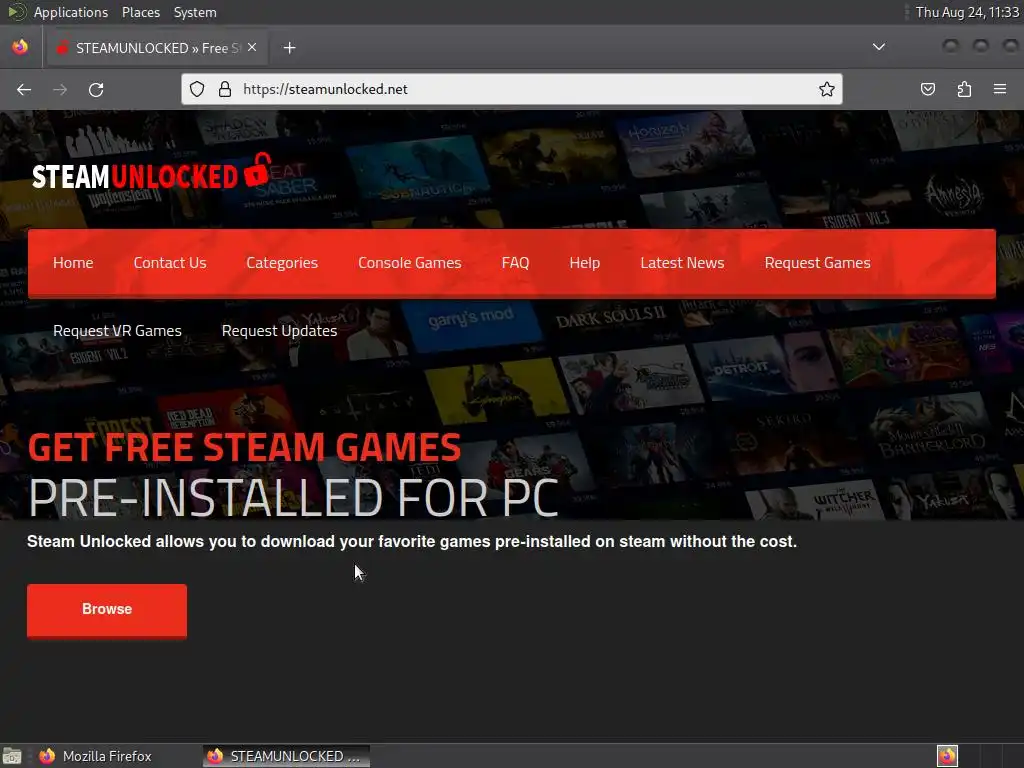Open the System menu in top panel

tap(195, 12)
